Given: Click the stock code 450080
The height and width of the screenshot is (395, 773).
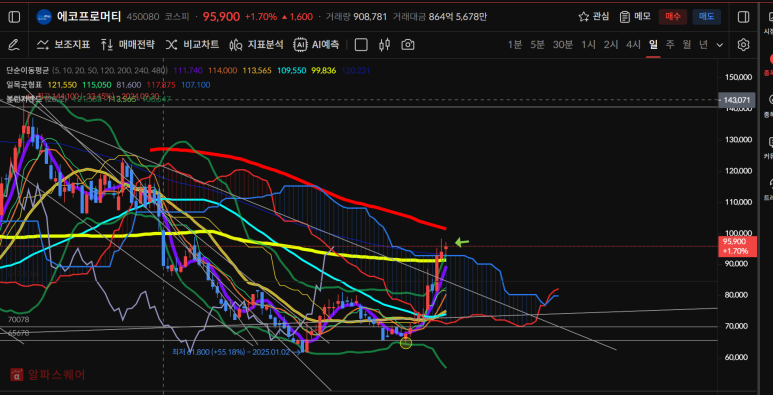Looking at the screenshot, I should coord(142,17).
